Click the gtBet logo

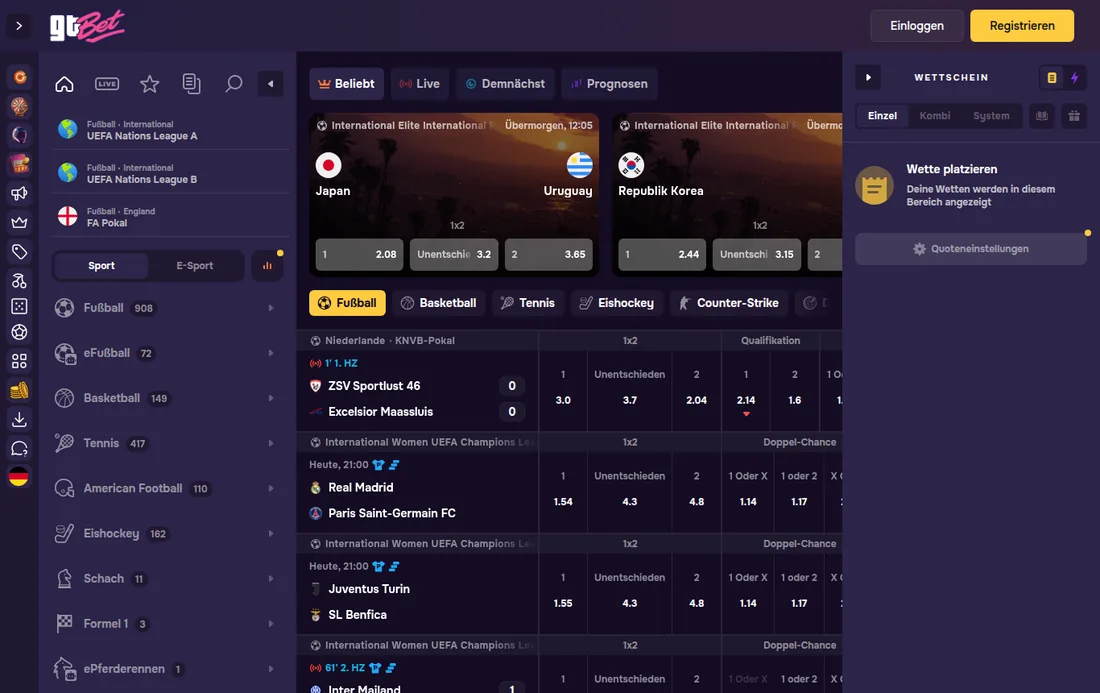(x=87, y=26)
